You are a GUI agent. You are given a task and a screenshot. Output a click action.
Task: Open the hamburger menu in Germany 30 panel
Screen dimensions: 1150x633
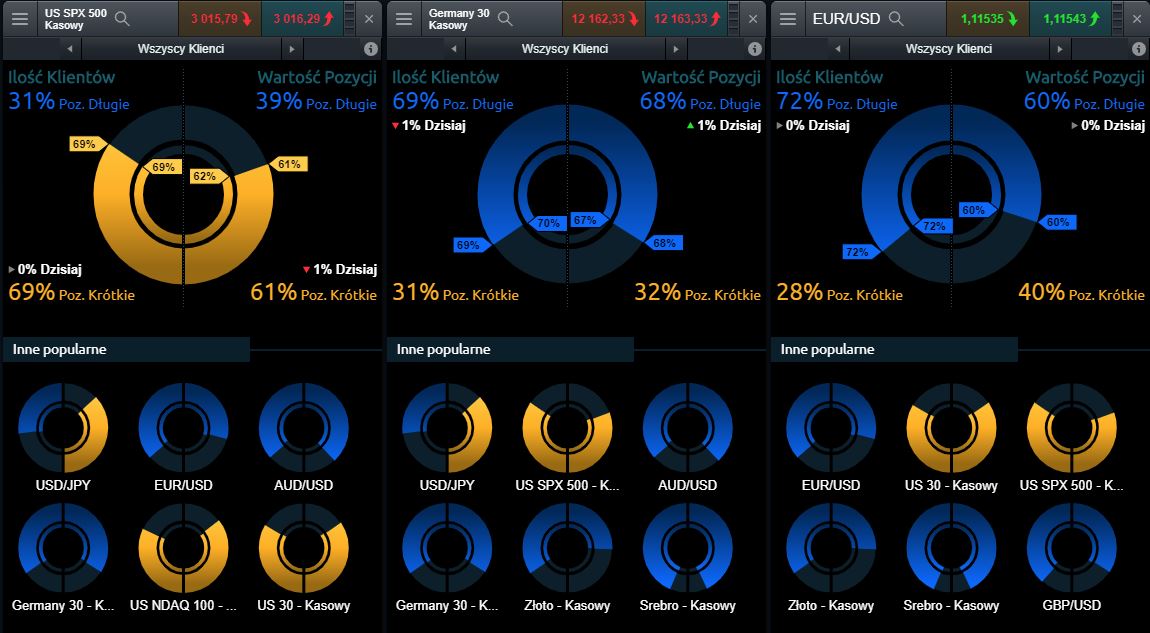[404, 19]
